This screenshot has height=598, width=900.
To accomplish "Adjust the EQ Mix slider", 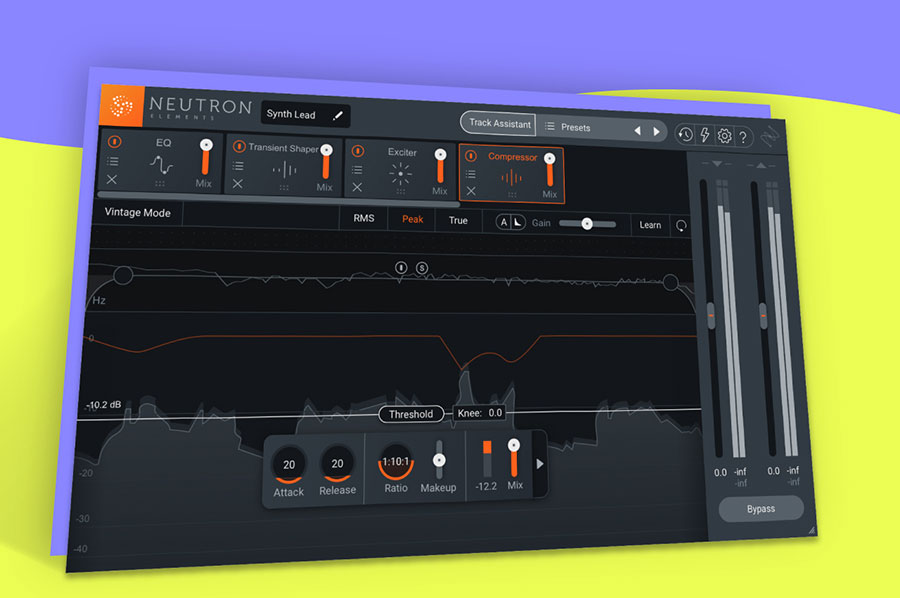I will (205, 157).
